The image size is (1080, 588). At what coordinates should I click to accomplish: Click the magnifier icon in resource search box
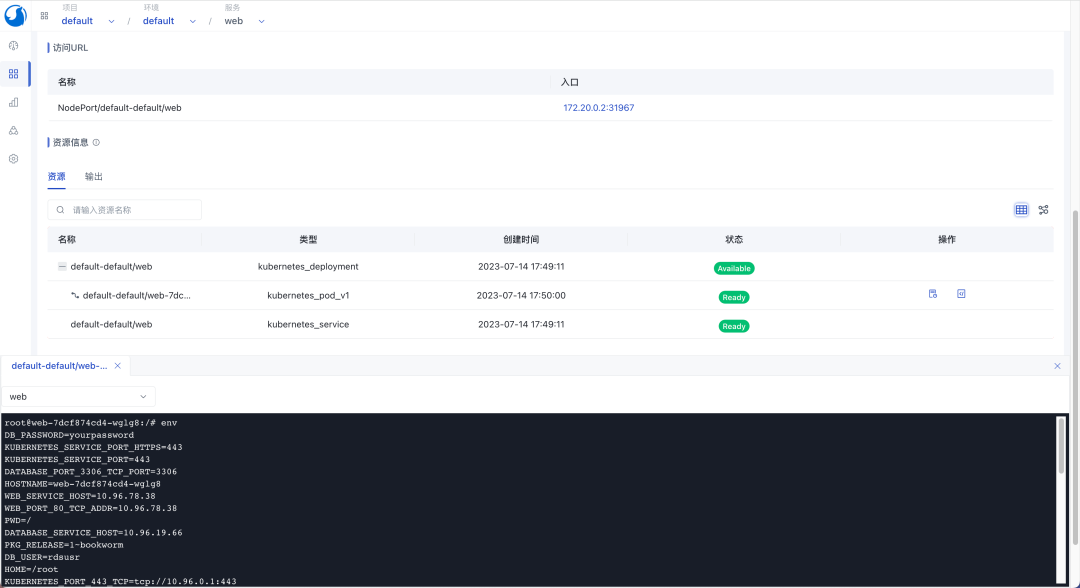[x=61, y=210]
